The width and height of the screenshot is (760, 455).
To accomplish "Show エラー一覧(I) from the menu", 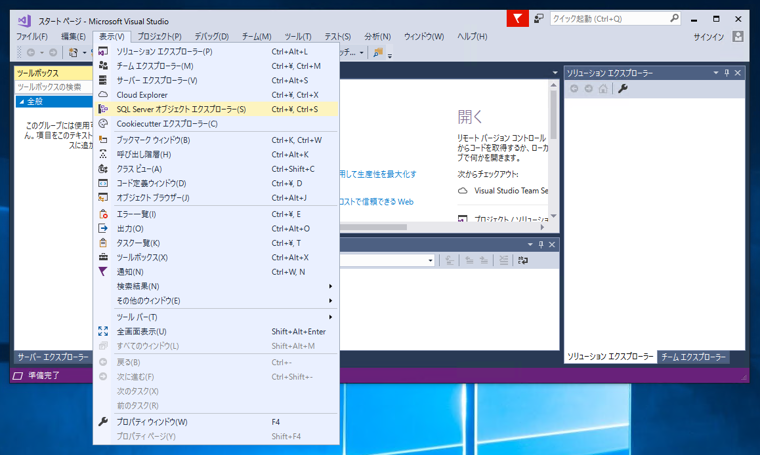I will click(216, 214).
